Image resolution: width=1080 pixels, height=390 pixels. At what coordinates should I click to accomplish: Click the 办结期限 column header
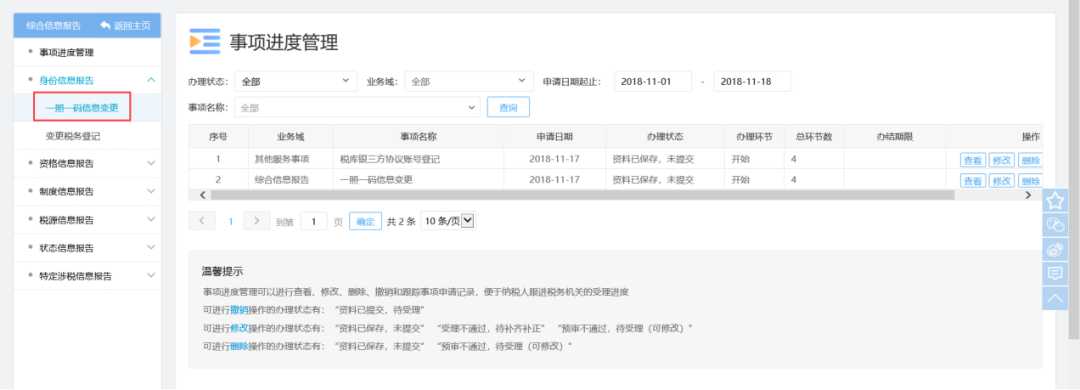point(894,136)
